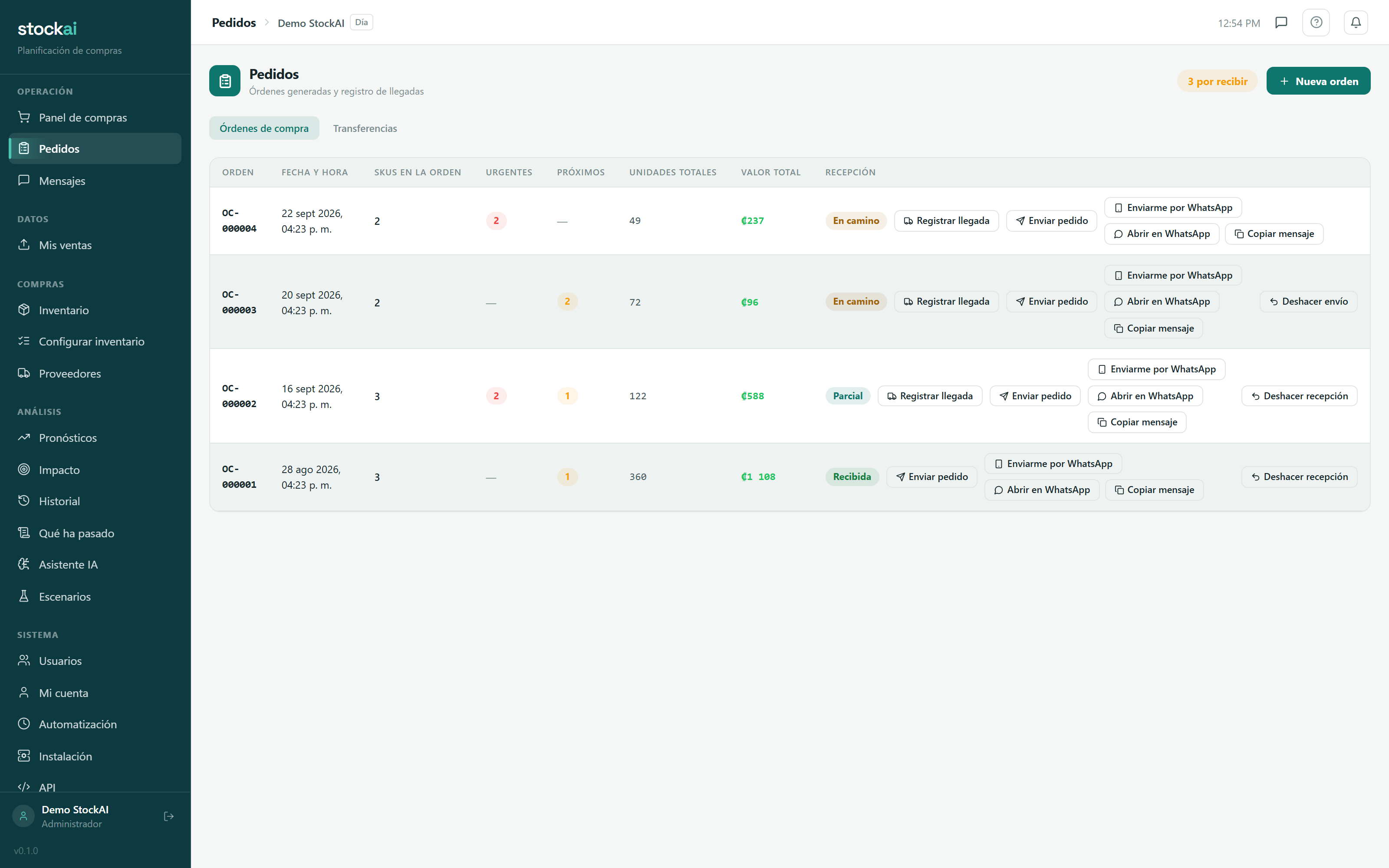Click order number OC-000001
The height and width of the screenshot is (868, 1389).
coord(239,477)
